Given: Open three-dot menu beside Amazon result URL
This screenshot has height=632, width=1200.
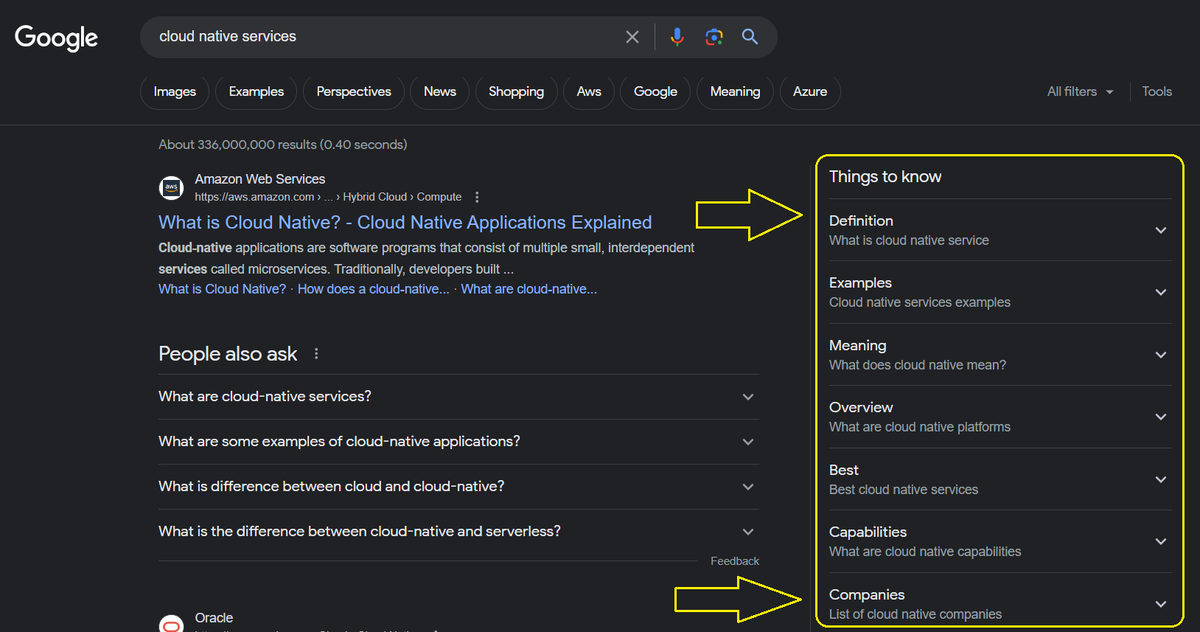Looking at the screenshot, I should 477,197.
